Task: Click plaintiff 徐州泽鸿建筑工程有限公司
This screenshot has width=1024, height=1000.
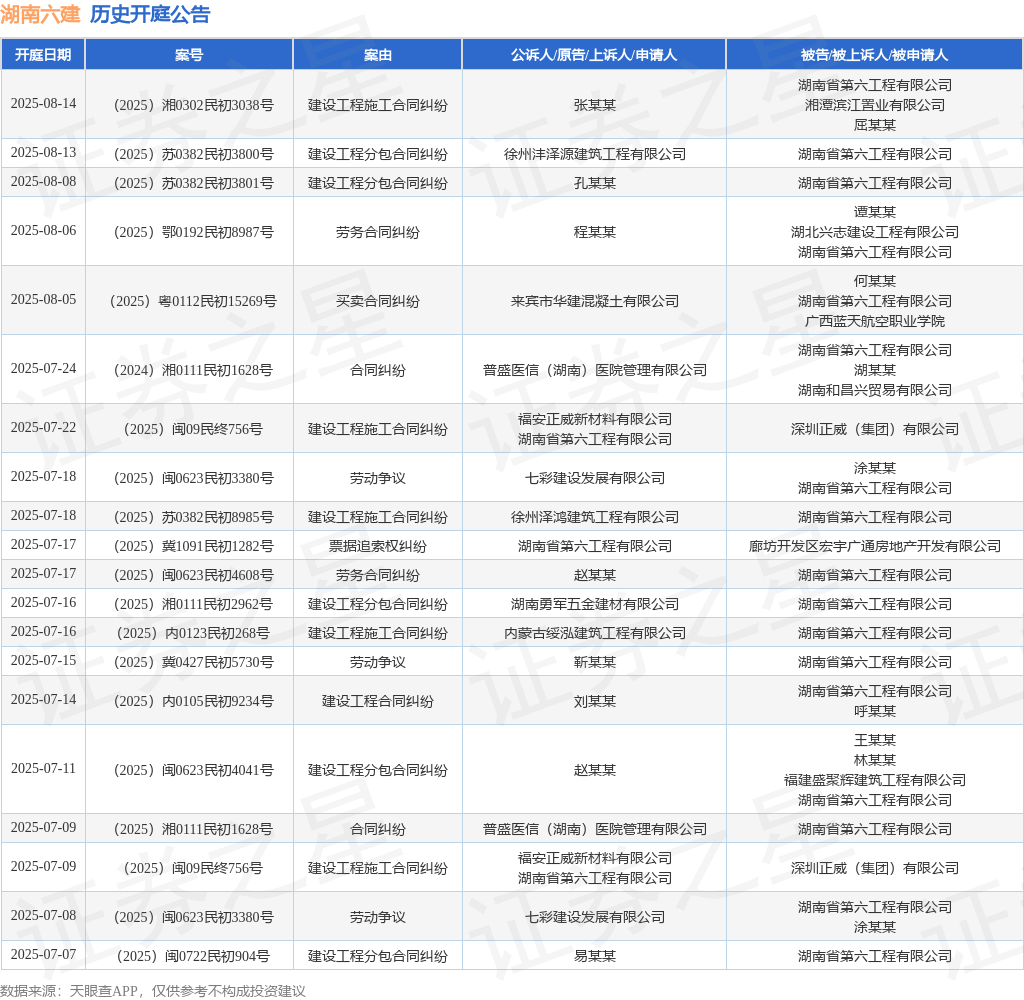Action: (594, 517)
